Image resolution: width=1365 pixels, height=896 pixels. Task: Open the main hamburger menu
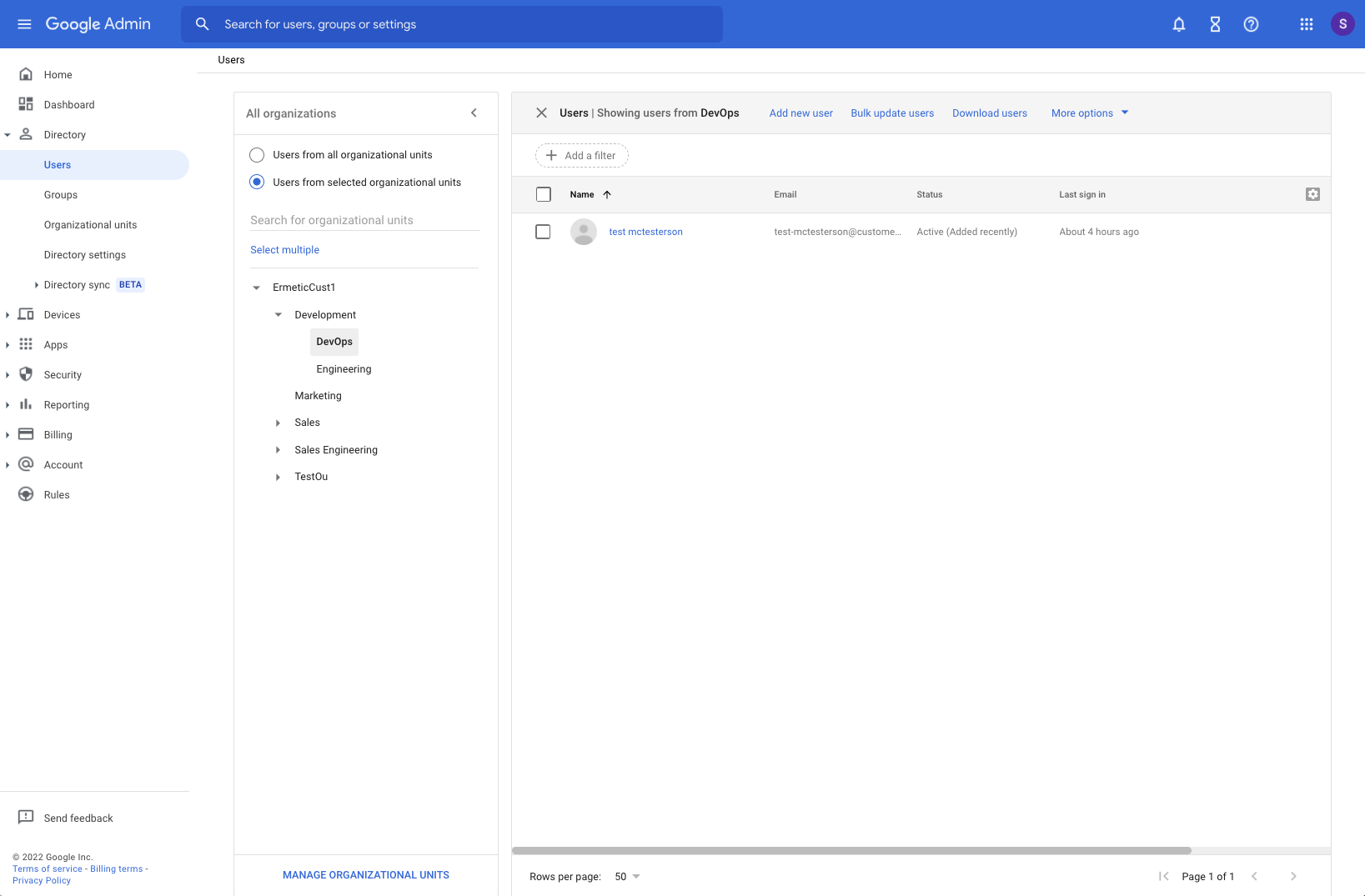(24, 24)
